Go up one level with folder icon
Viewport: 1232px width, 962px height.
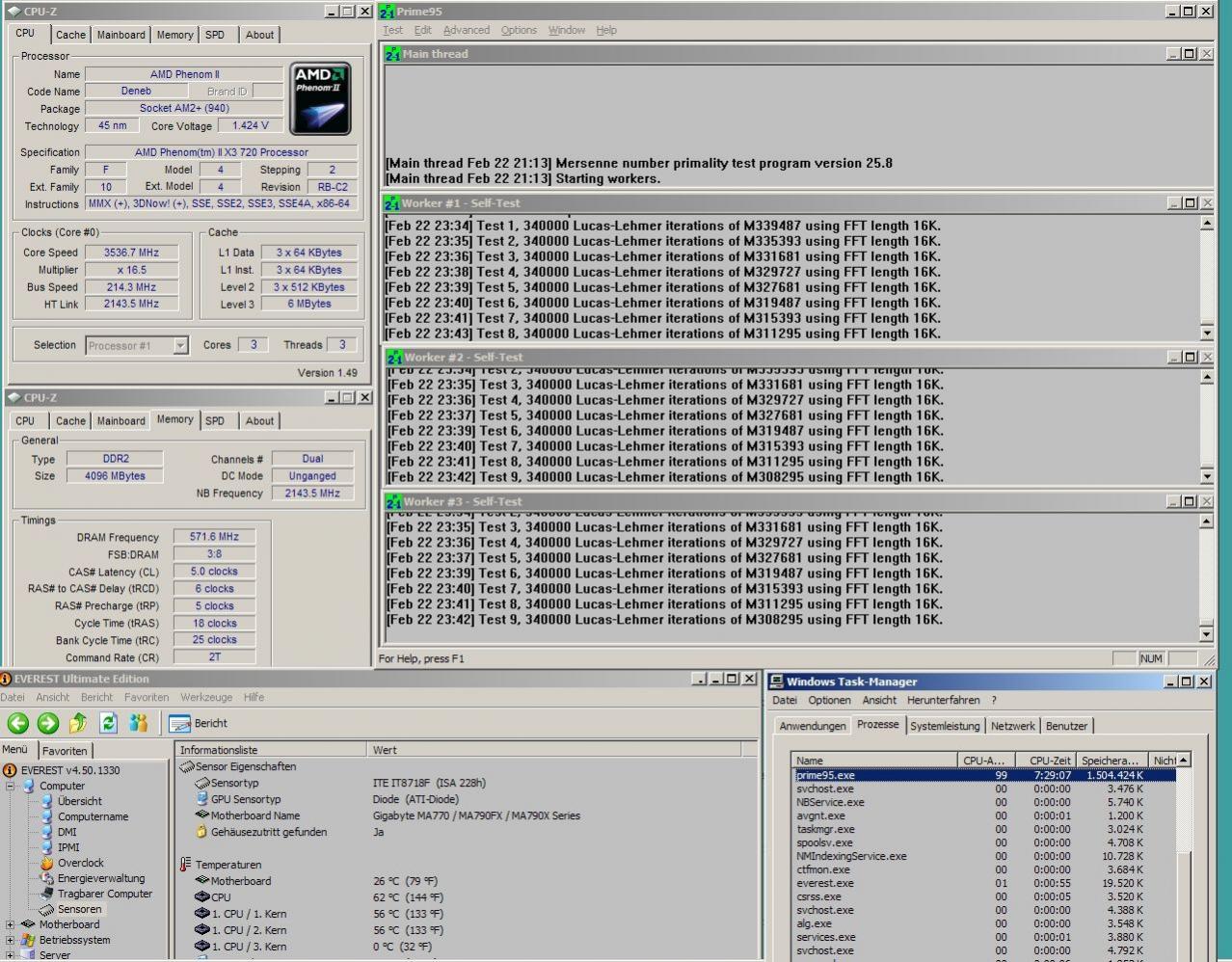point(78,723)
